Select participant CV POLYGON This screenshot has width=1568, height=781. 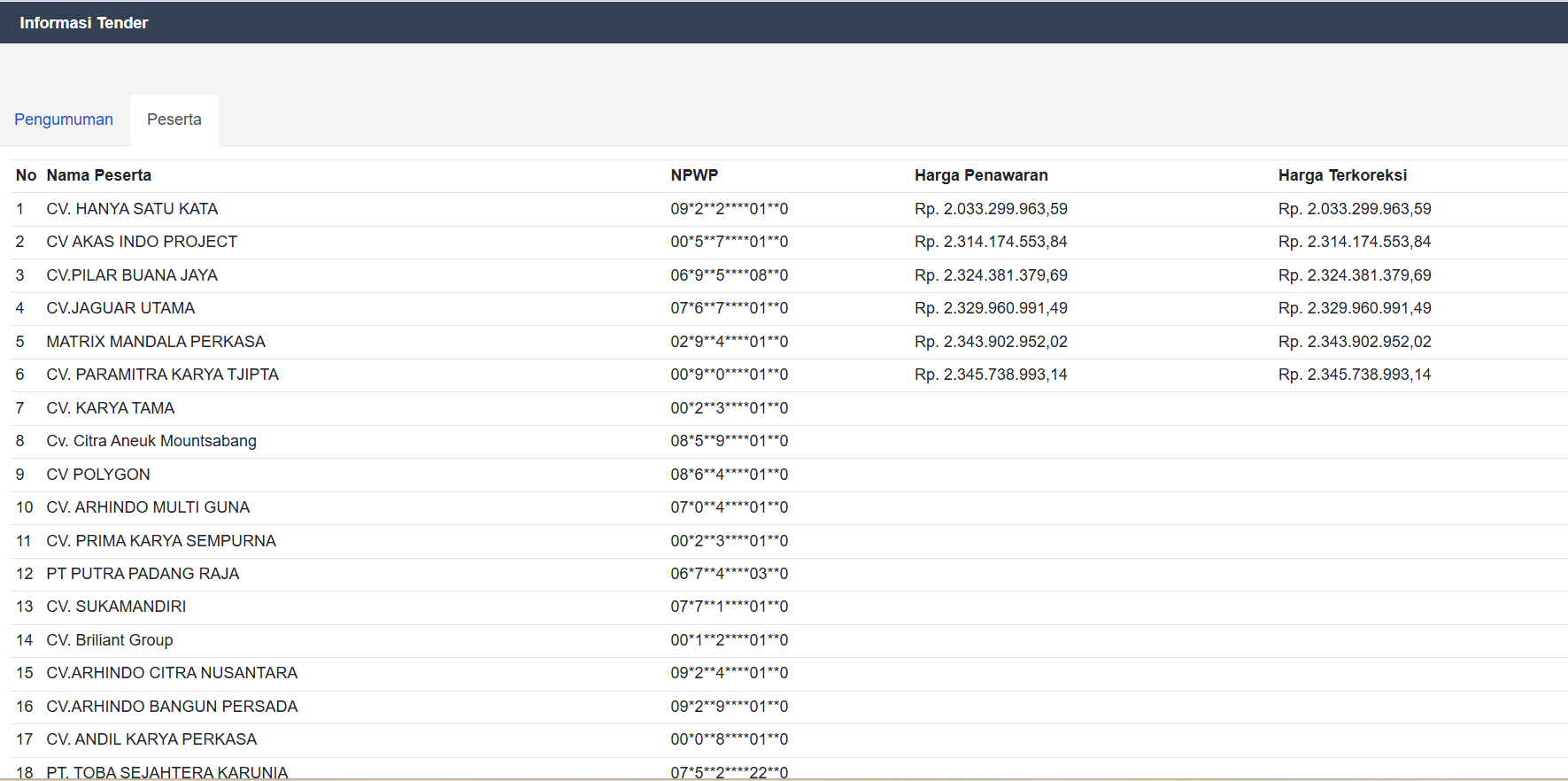[x=98, y=475]
